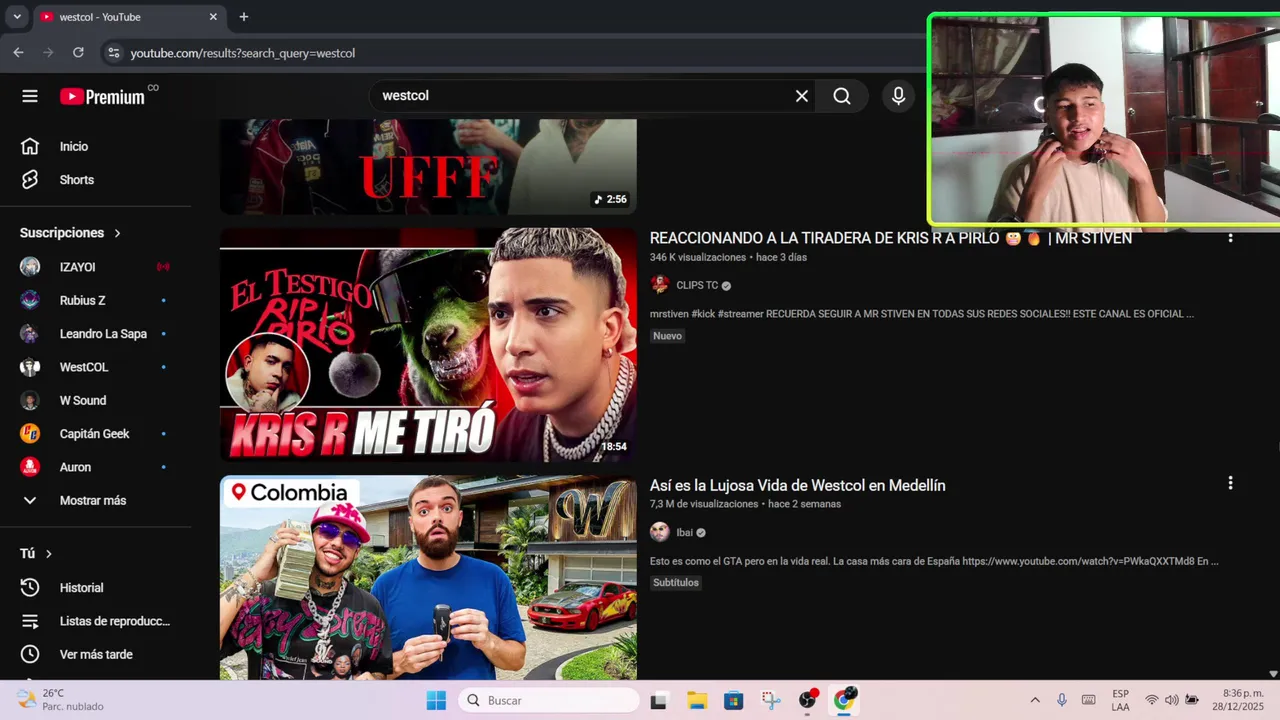
Task: Click the CLIPS TC channel avatar
Action: 660,285
